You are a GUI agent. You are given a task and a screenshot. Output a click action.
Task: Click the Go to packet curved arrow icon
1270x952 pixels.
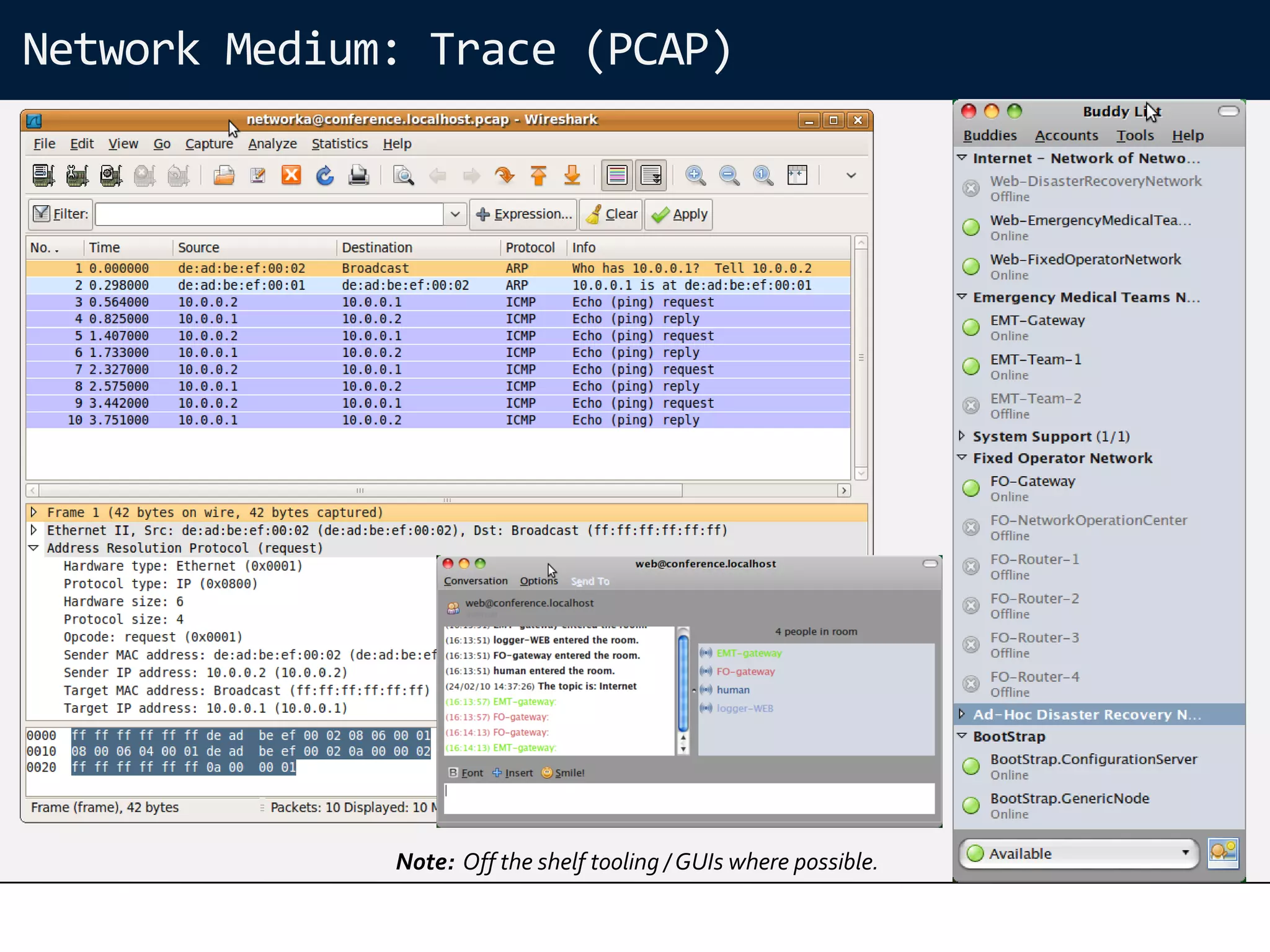click(505, 175)
